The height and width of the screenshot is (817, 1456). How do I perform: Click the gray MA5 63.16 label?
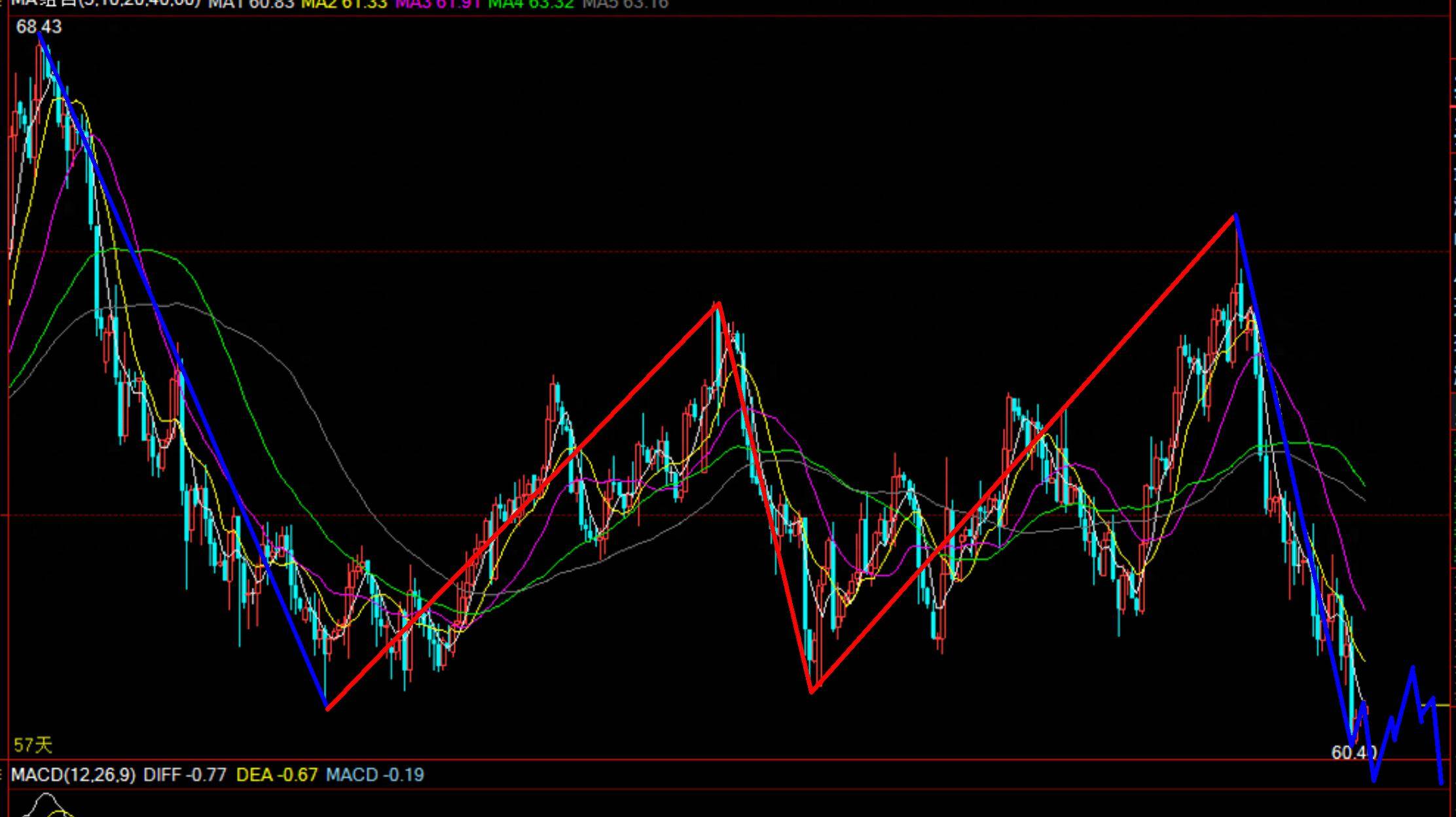click(x=625, y=4)
